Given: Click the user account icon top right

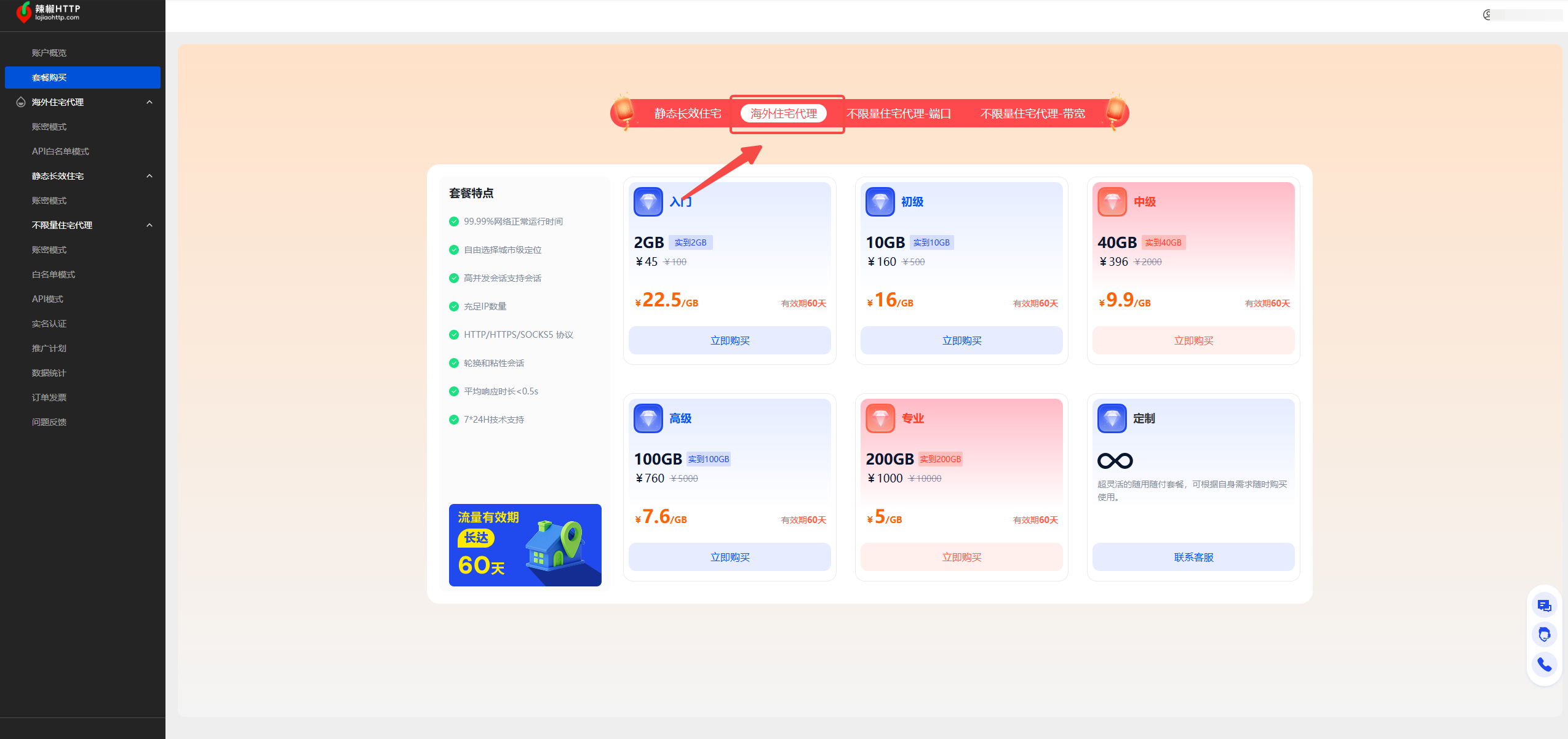Looking at the screenshot, I should 1487,15.
